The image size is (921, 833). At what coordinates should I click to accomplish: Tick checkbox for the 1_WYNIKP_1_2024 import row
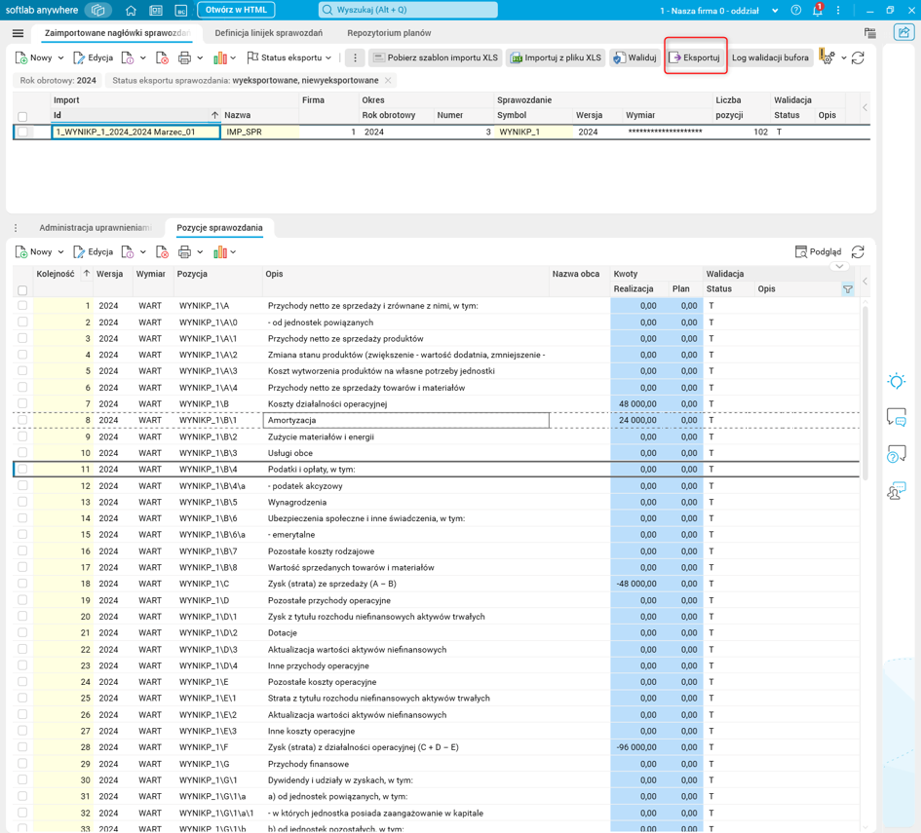coord(23,132)
